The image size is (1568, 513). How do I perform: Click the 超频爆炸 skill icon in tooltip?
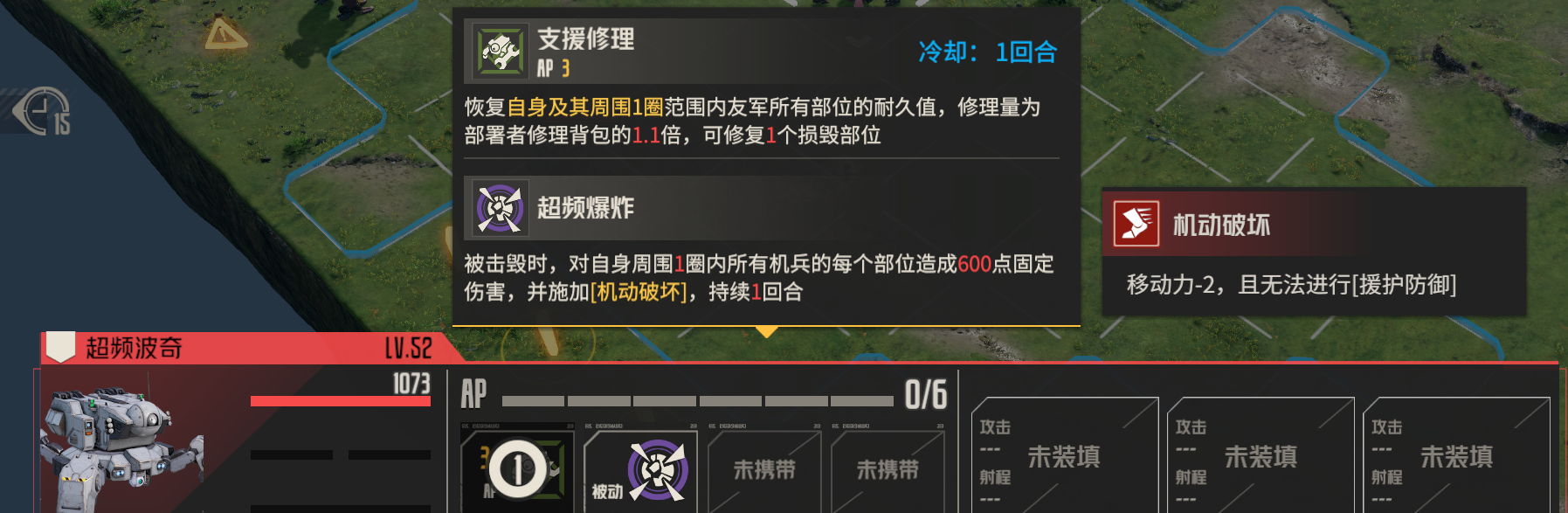pyautogui.click(x=500, y=207)
